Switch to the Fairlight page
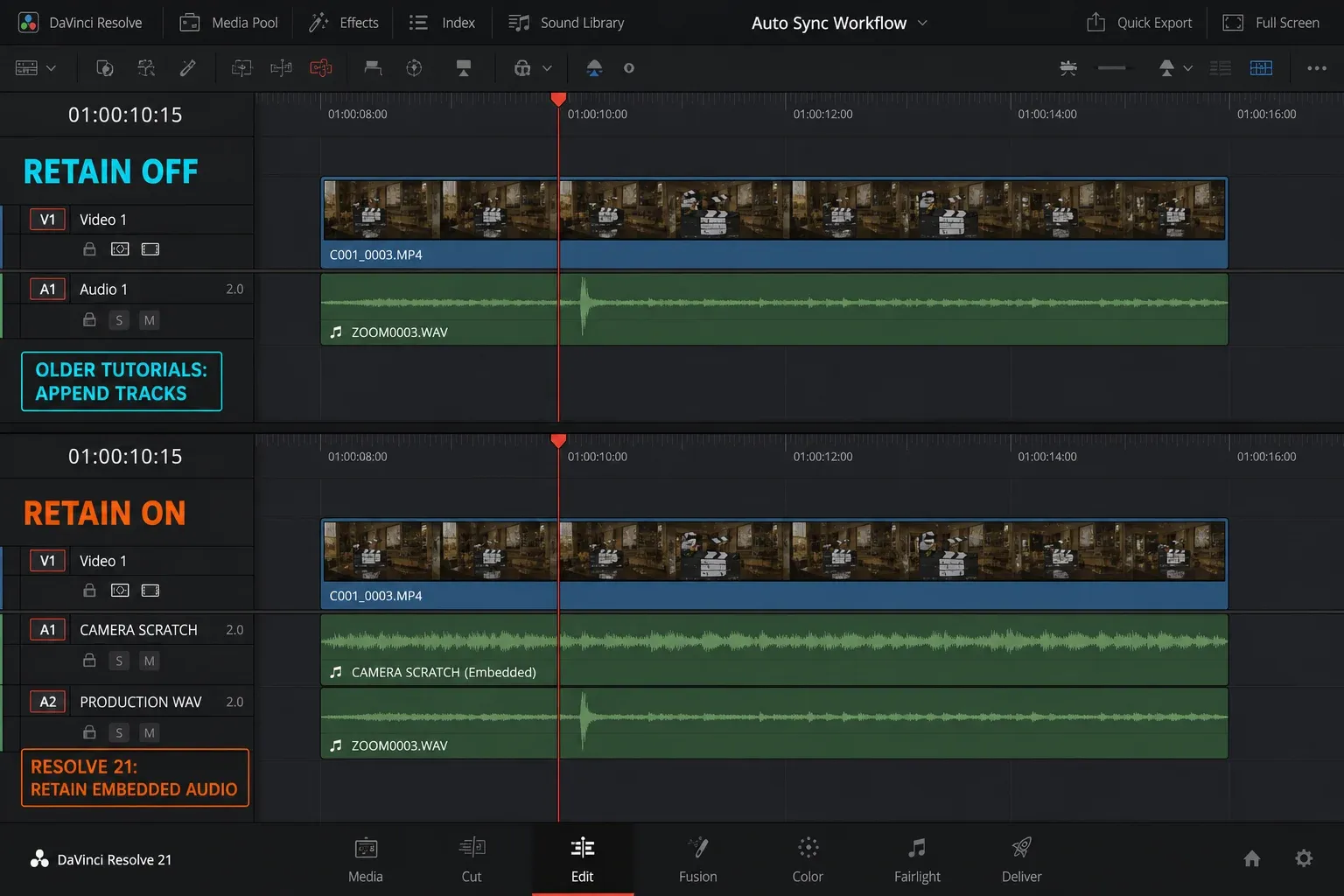 (917, 860)
